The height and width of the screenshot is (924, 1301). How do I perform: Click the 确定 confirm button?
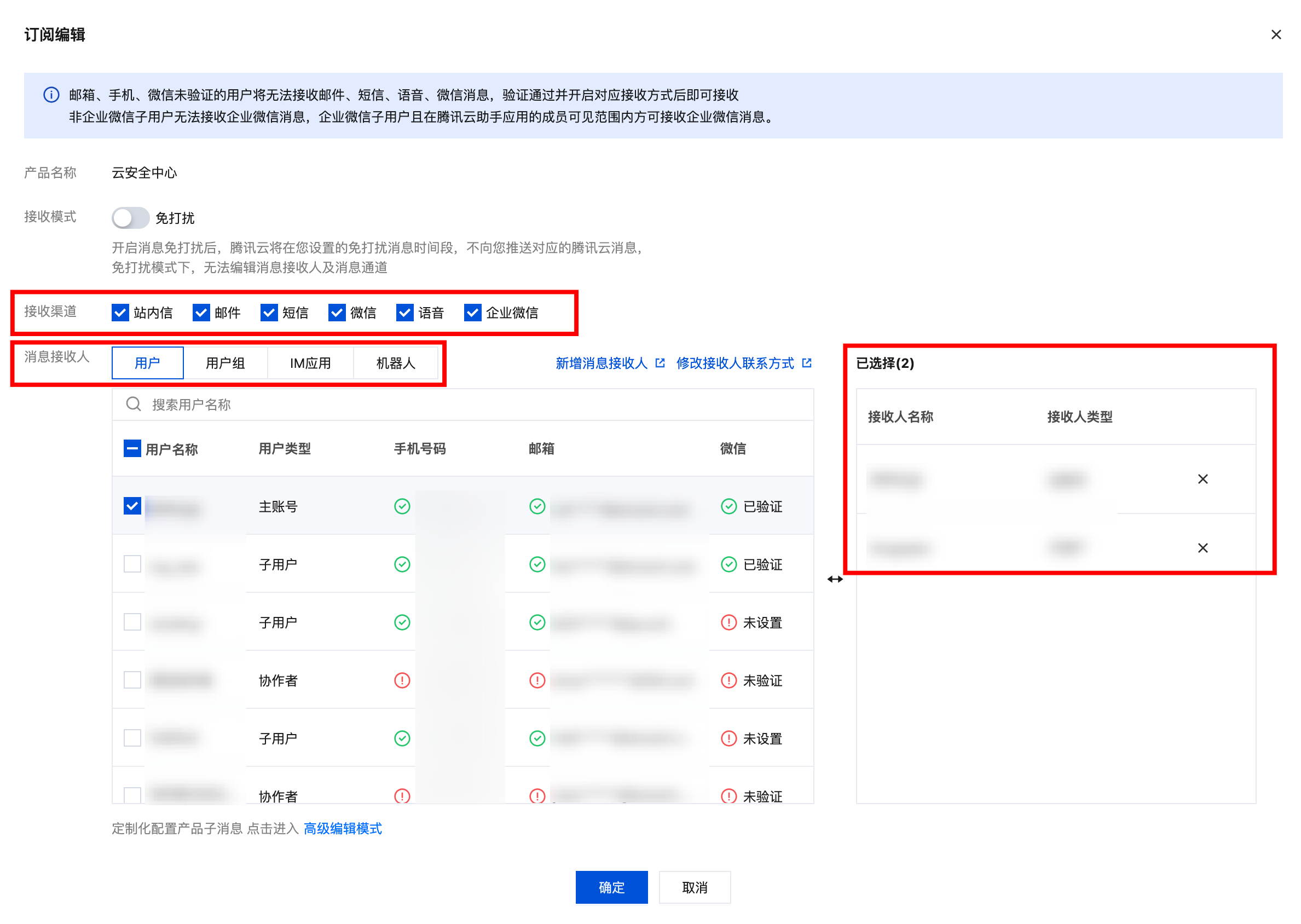611,887
